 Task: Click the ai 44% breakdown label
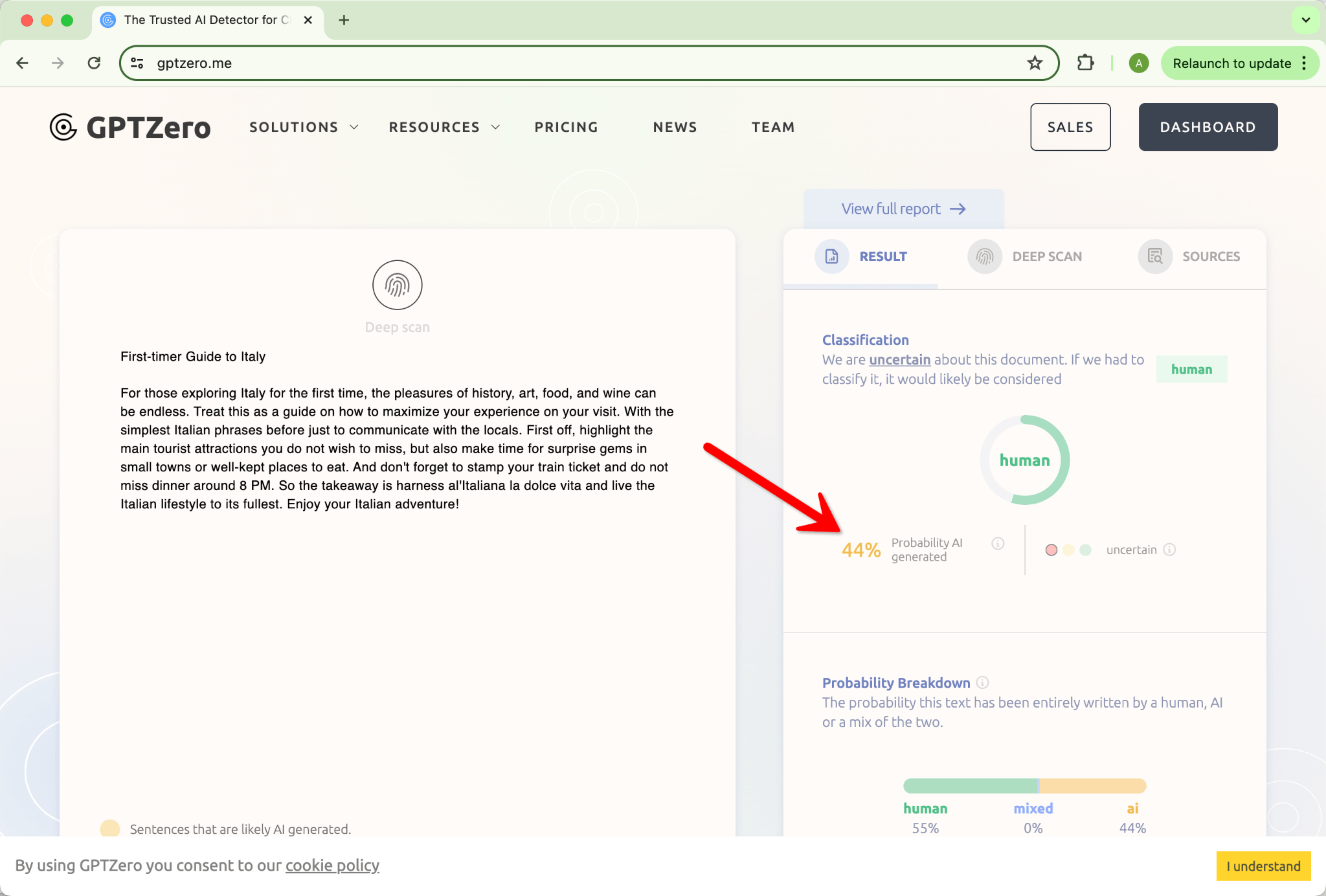[1132, 818]
